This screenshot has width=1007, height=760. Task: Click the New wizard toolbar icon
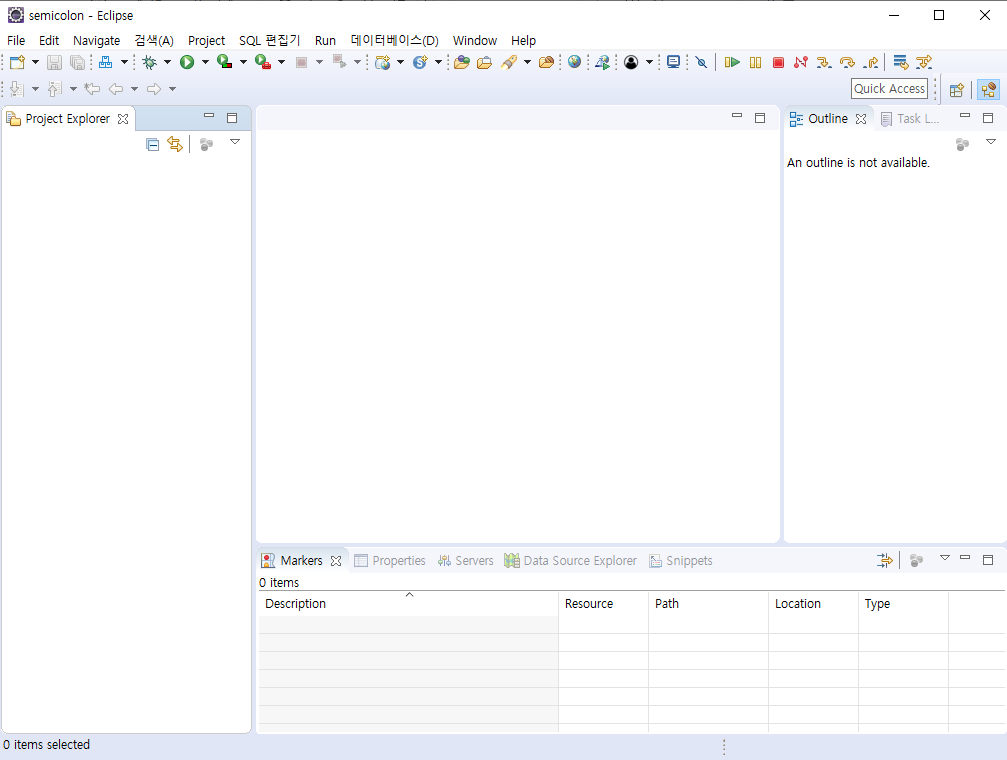click(x=17, y=62)
